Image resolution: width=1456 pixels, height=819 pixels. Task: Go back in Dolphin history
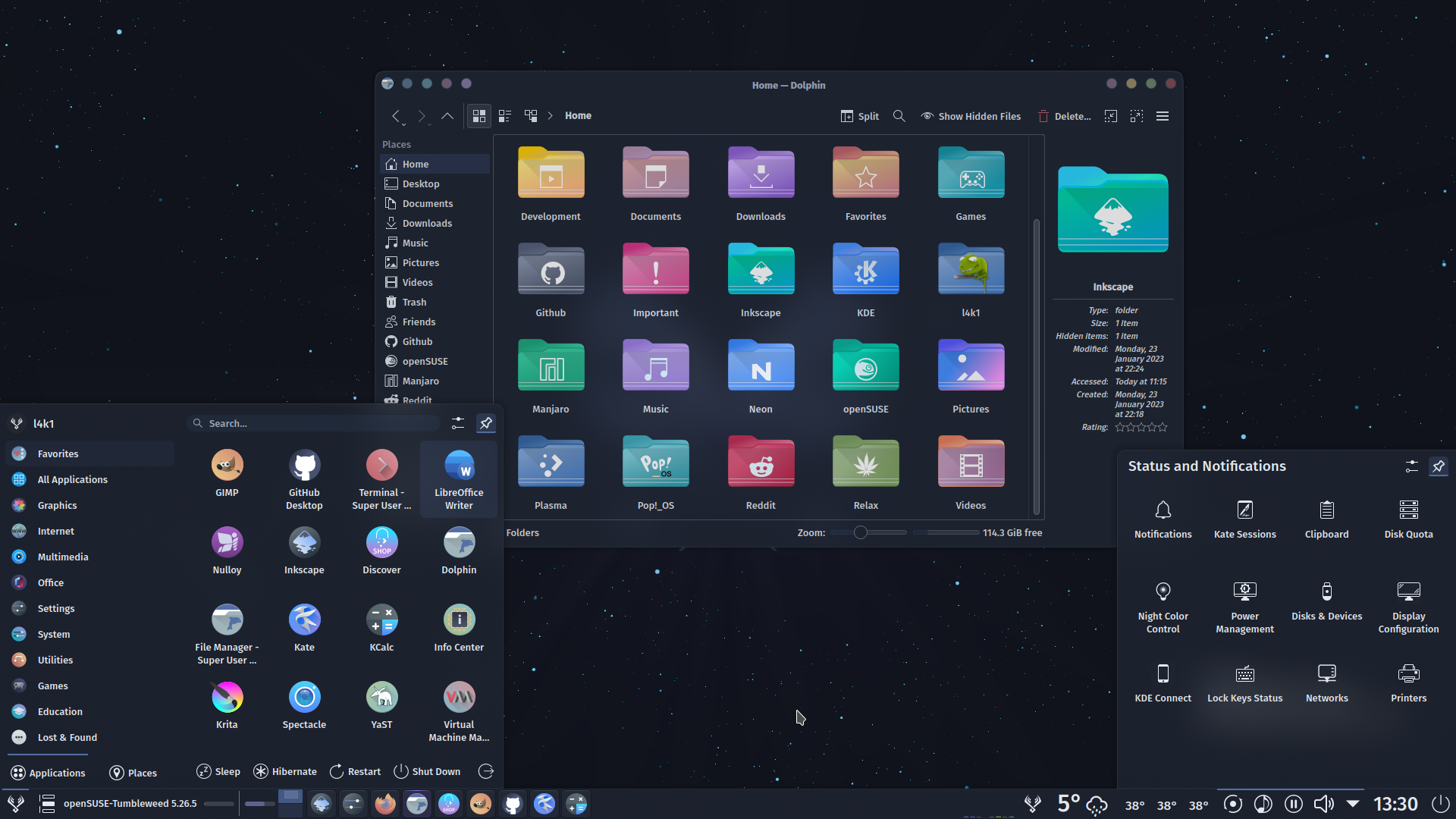[396, 116]
